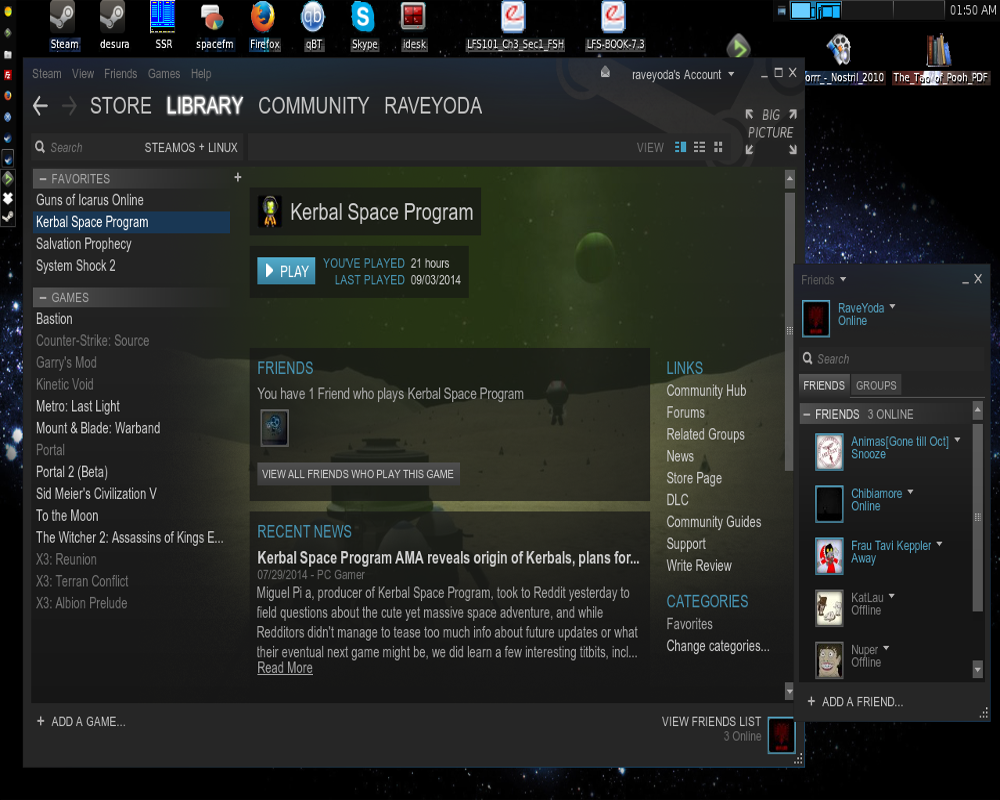The height and width of the screenshot is (800, 1000).
Task: Click Add a Game
Action: tap(81, 722)
